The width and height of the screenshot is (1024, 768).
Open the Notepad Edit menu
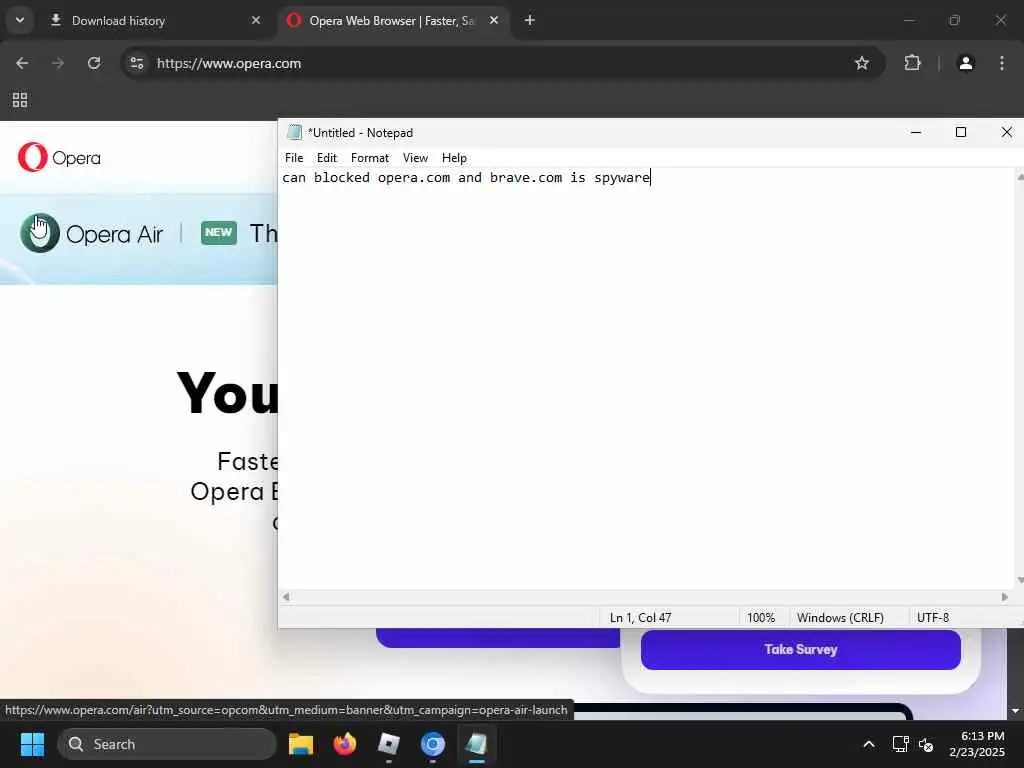pos(327,158)
